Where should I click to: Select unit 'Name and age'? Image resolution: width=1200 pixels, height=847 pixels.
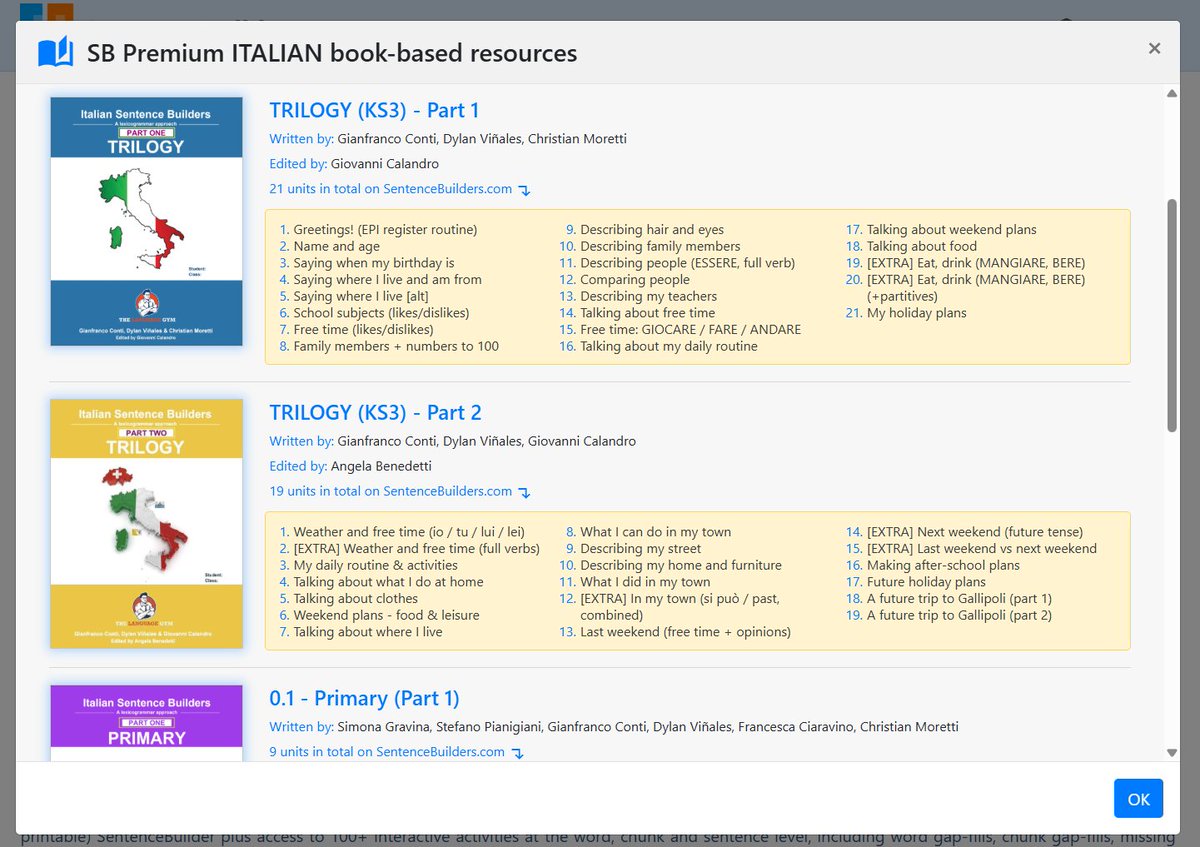[x=336, y=246]
